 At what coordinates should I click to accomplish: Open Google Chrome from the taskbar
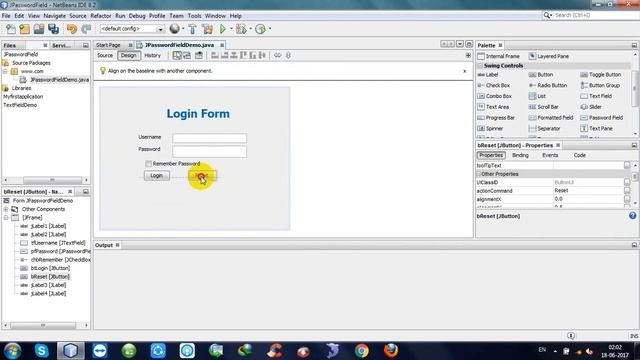[x=361, y=351]
